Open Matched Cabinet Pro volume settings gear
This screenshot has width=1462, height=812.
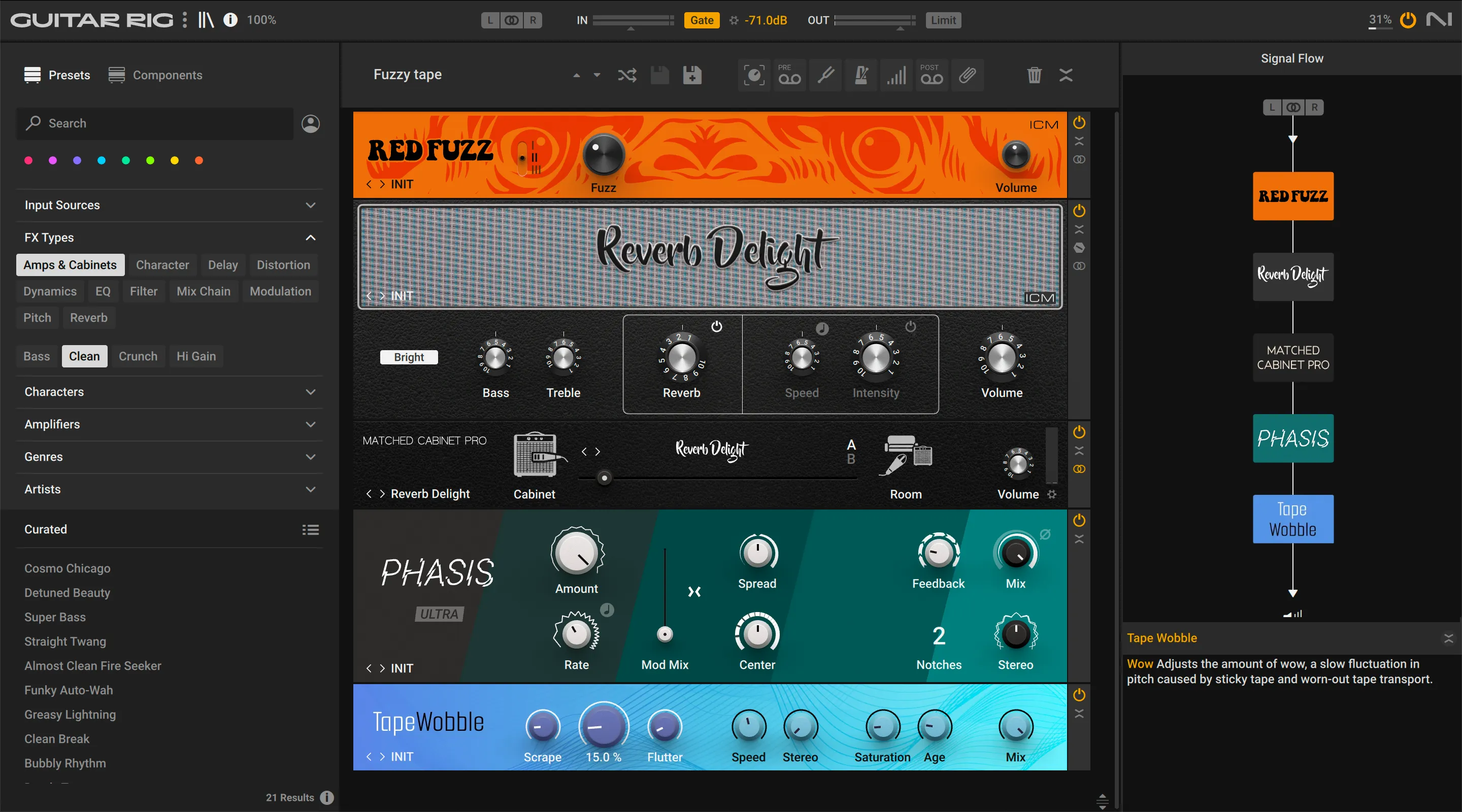(1052, 494)
